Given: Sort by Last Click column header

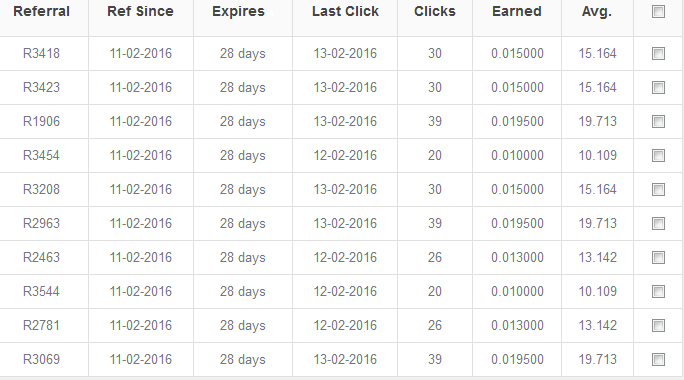Looking at the screenshot, I should 345,11.
